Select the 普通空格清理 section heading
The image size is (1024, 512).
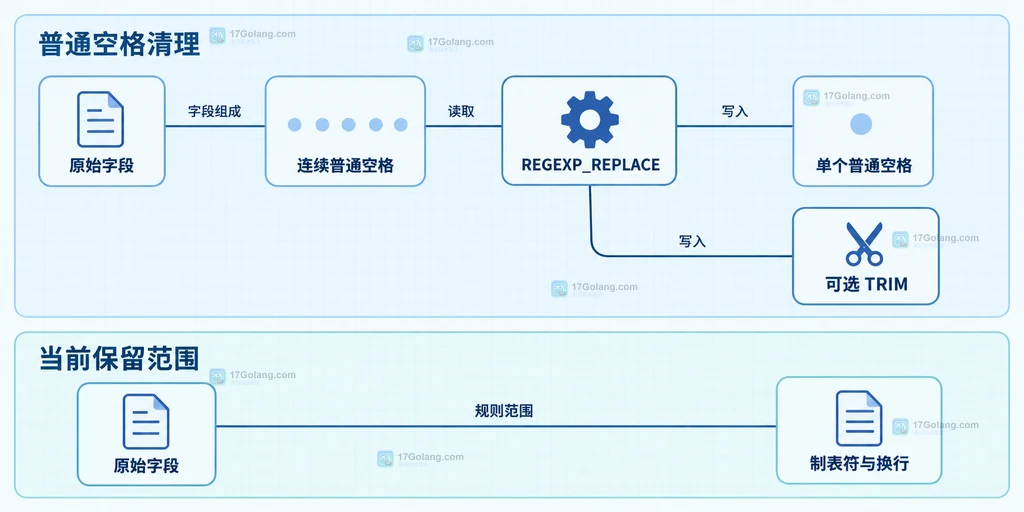(x=119, y=44)
